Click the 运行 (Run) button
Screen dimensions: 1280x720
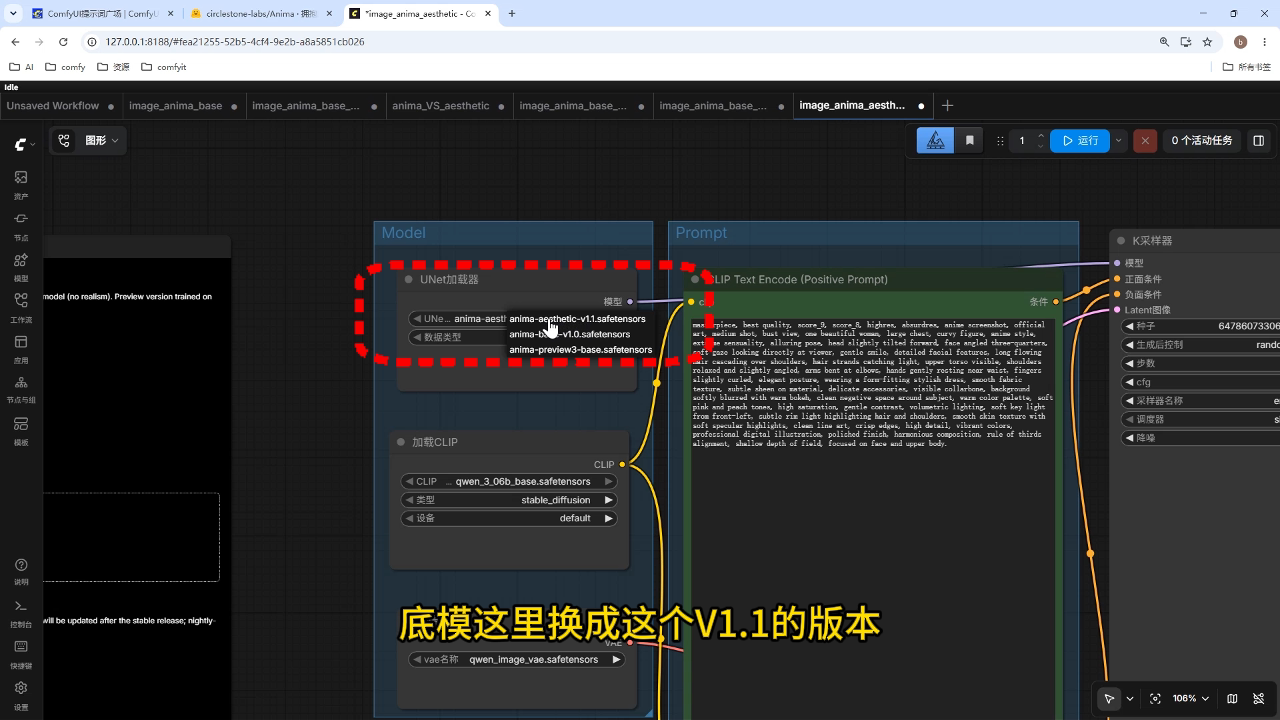pyautogui.click(x=1079, y=141)
